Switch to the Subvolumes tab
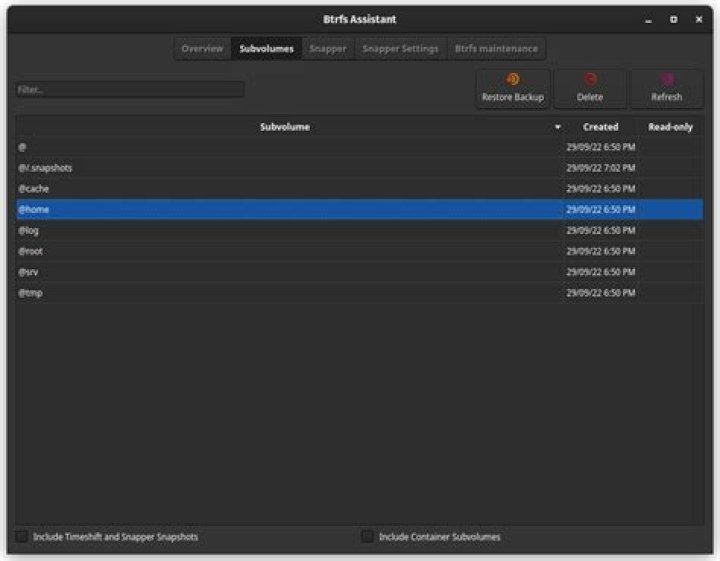 [266, 49]
